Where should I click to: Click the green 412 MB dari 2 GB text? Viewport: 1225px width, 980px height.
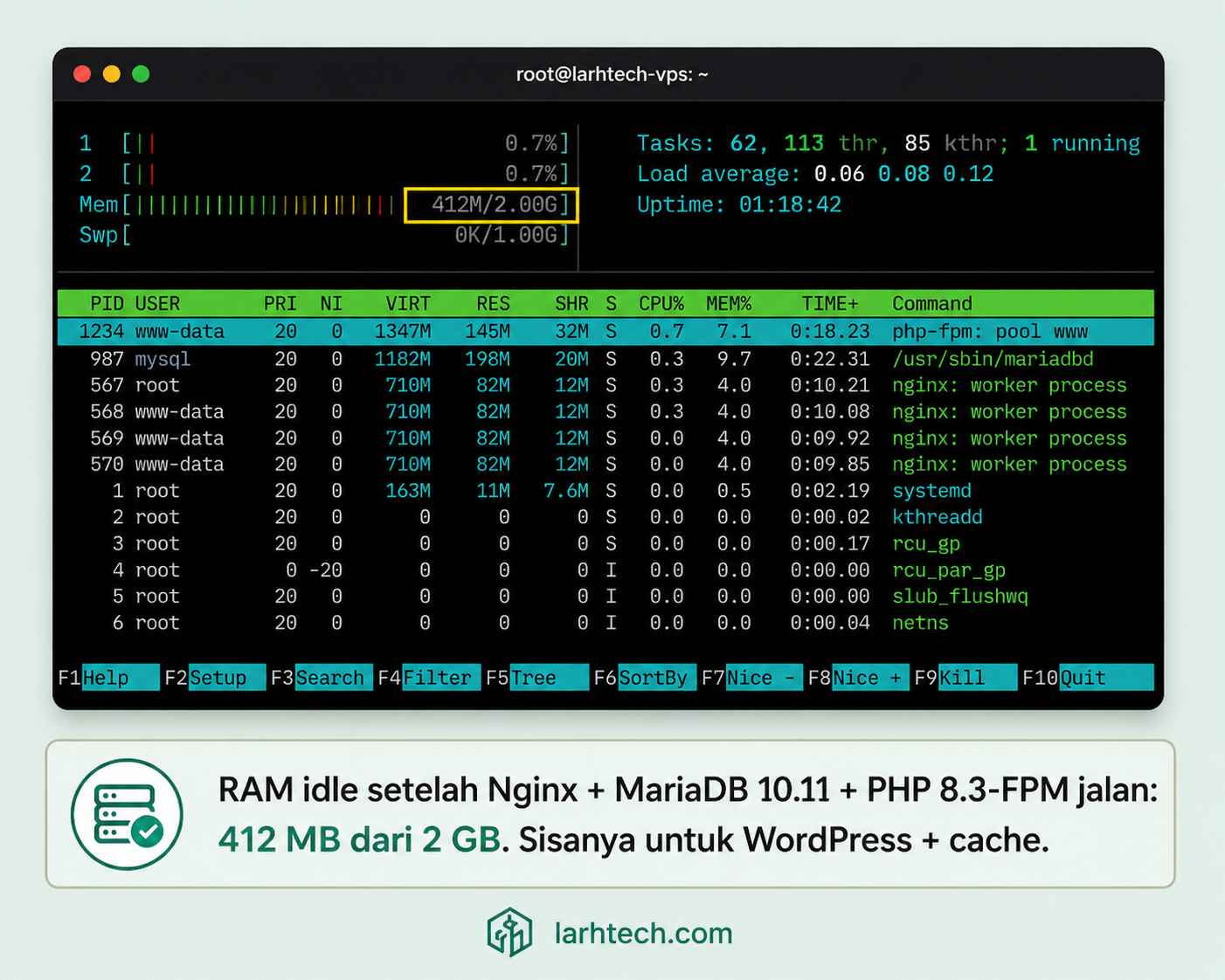coord(359,840)
